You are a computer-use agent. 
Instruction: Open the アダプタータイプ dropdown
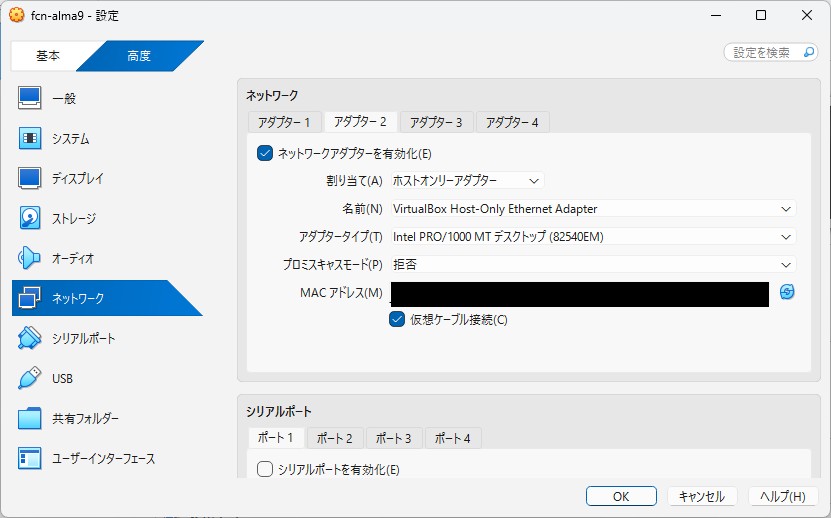pos(593,236)
